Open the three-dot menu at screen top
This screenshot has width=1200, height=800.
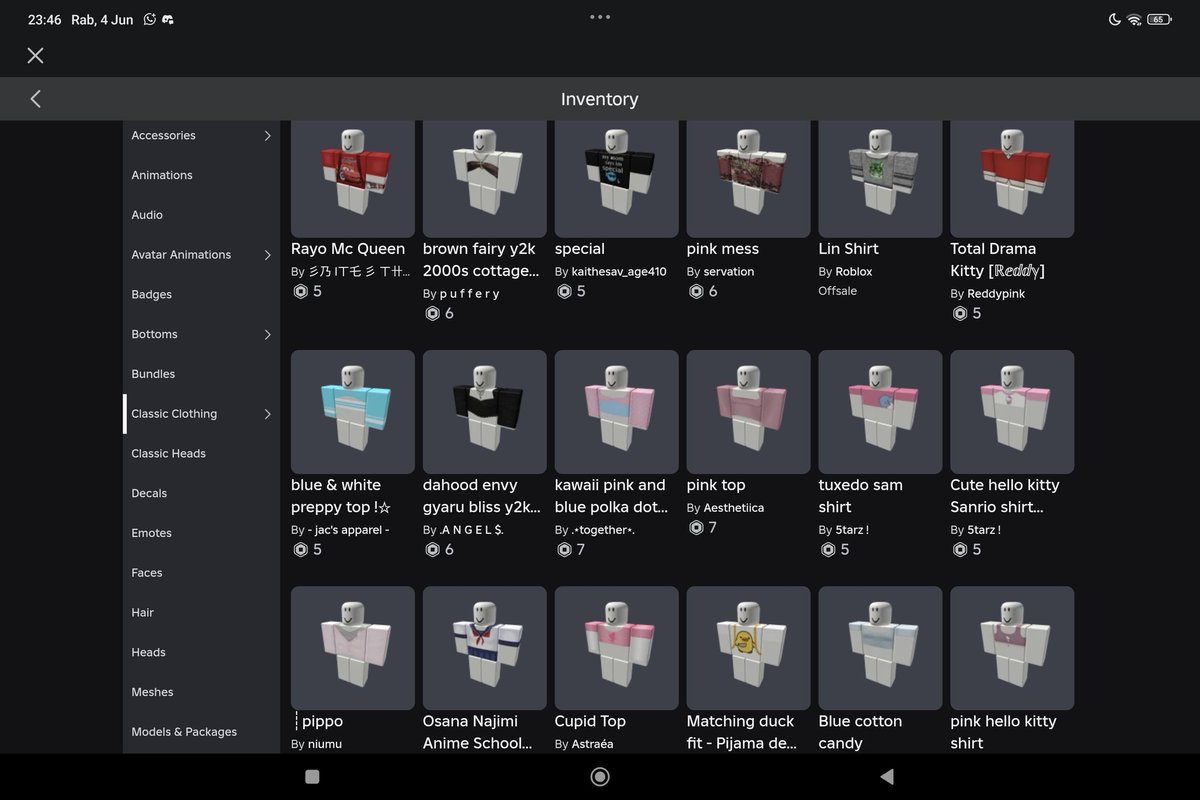click(599, 16)
